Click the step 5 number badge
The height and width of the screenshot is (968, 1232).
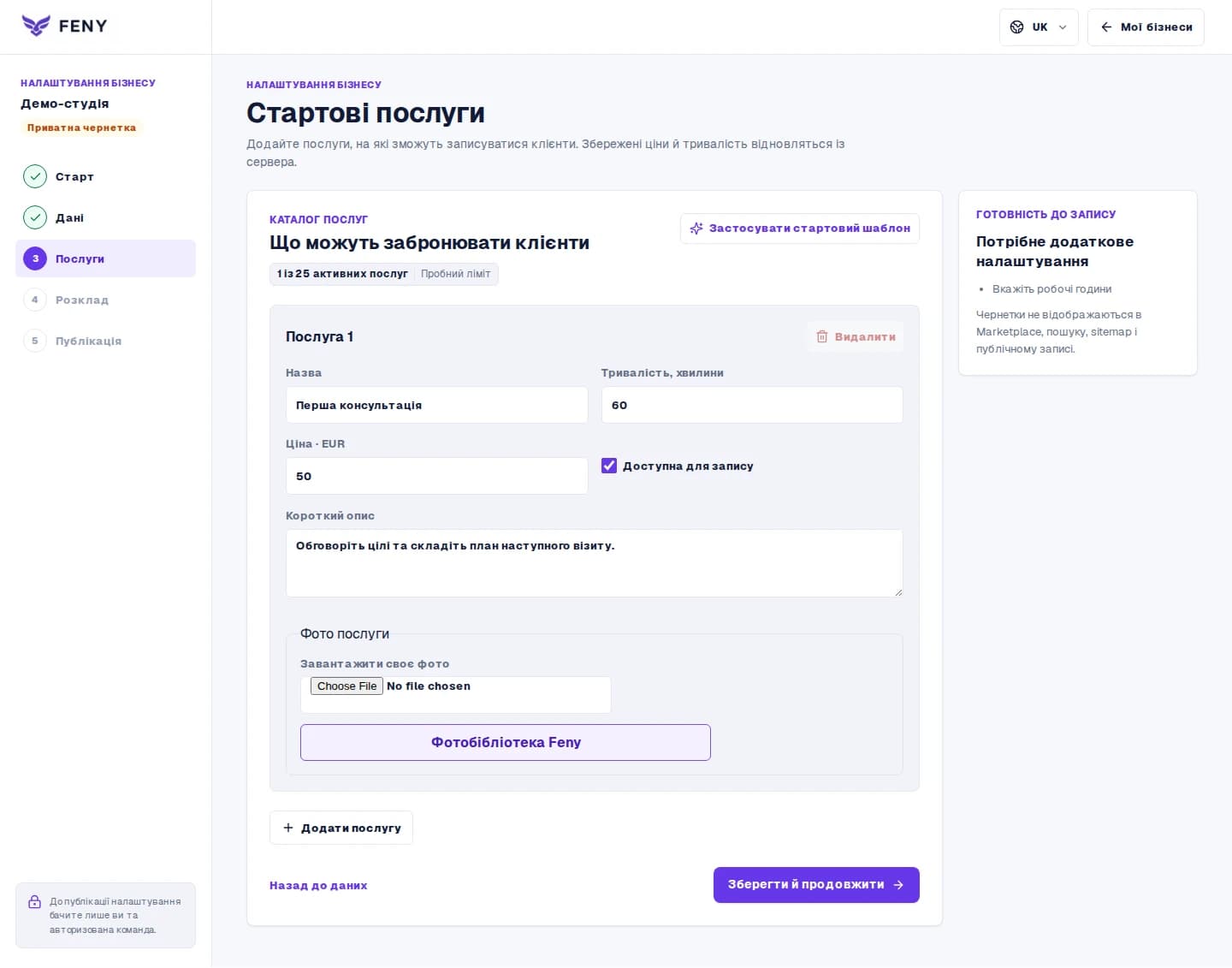35,341
